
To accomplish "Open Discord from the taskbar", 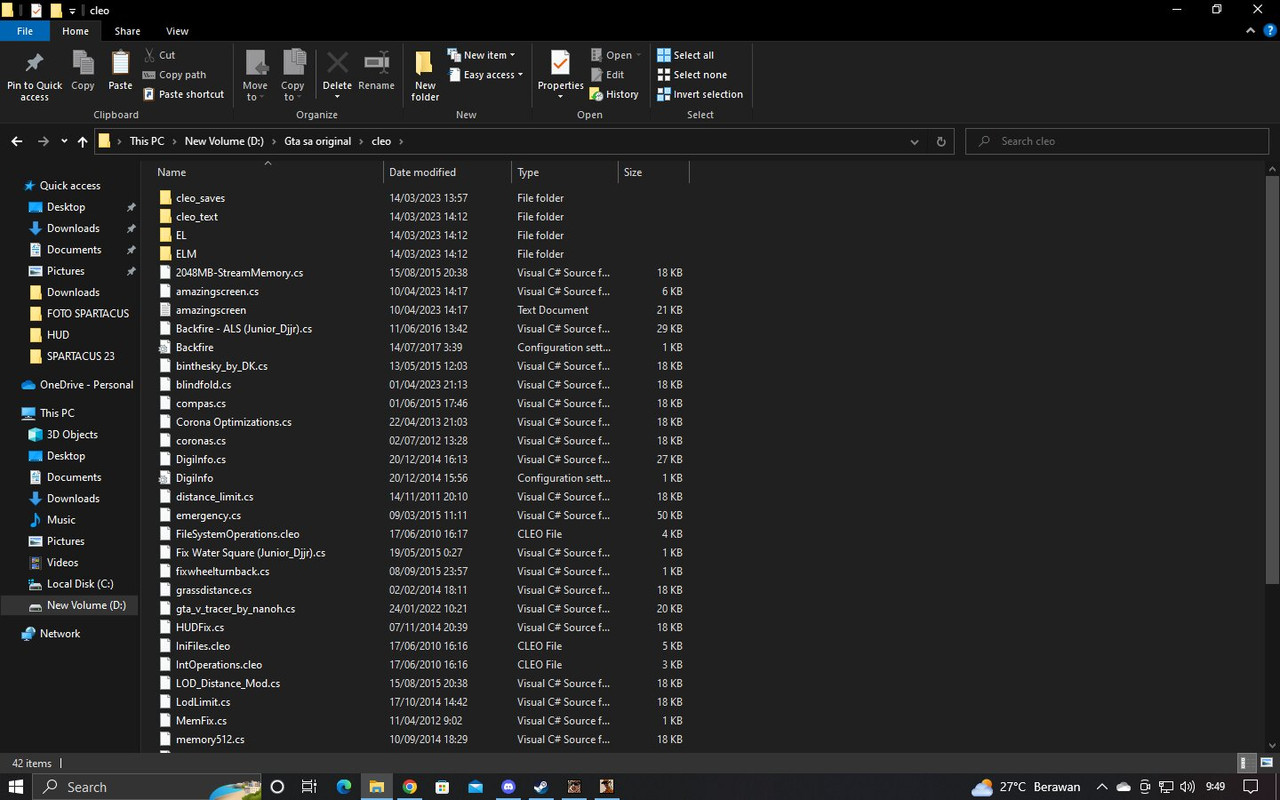I will (x=508, y=787).
